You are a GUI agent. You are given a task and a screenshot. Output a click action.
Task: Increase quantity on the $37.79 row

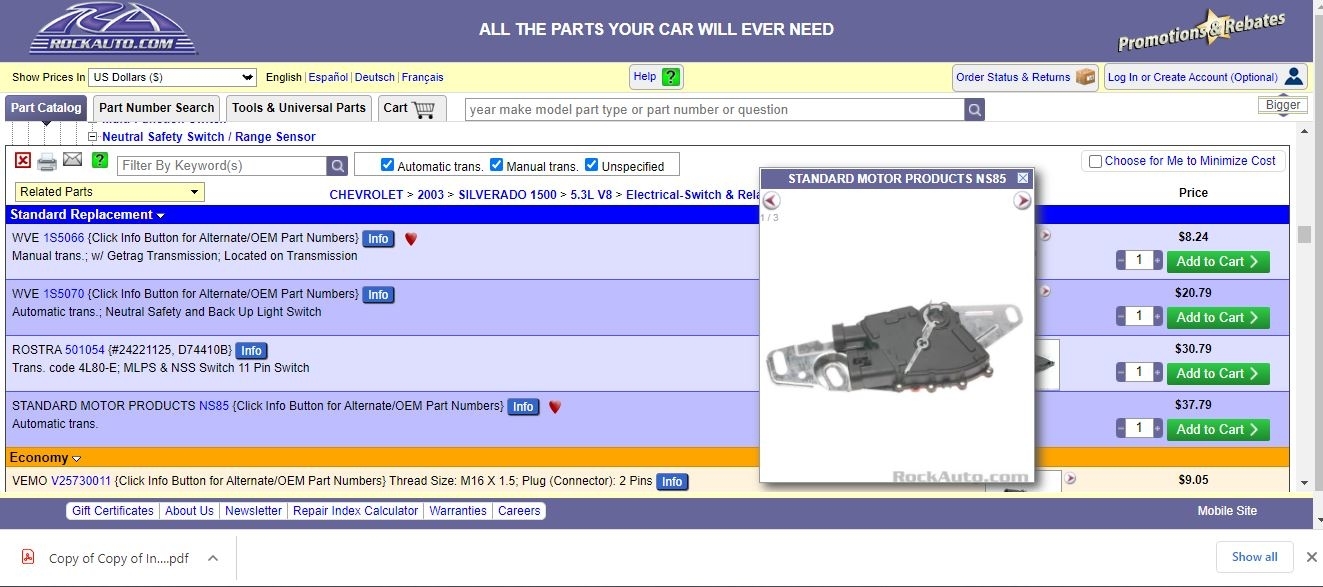click(1158, 429)
